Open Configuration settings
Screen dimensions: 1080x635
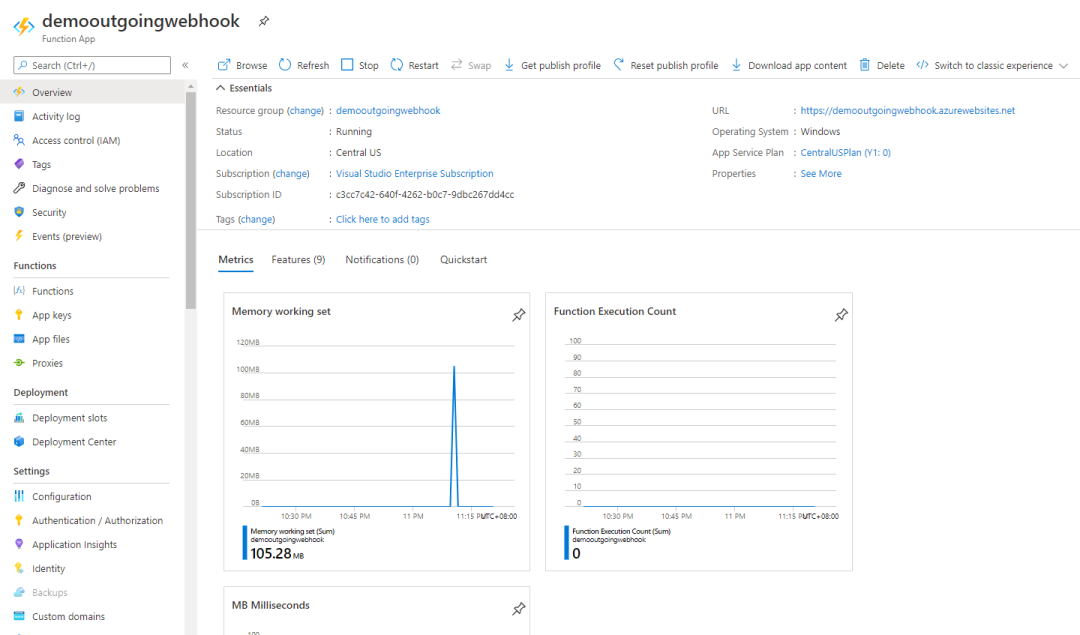click(92, 497)
